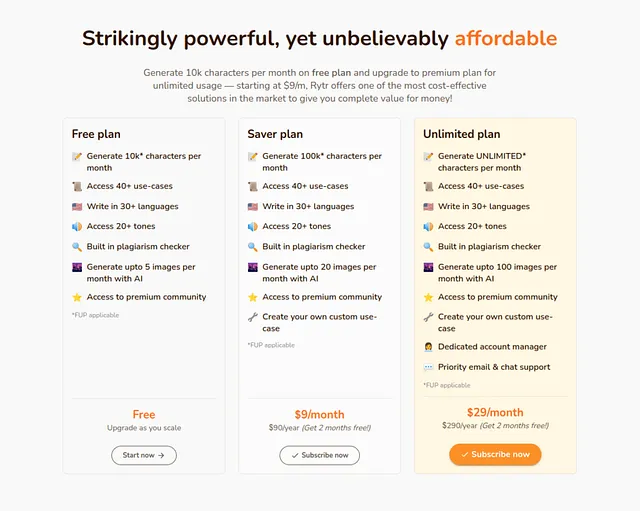The height and width of the screenshot is (511, 640).
Task: Click the orange Free price label
Action: (144, 415)
